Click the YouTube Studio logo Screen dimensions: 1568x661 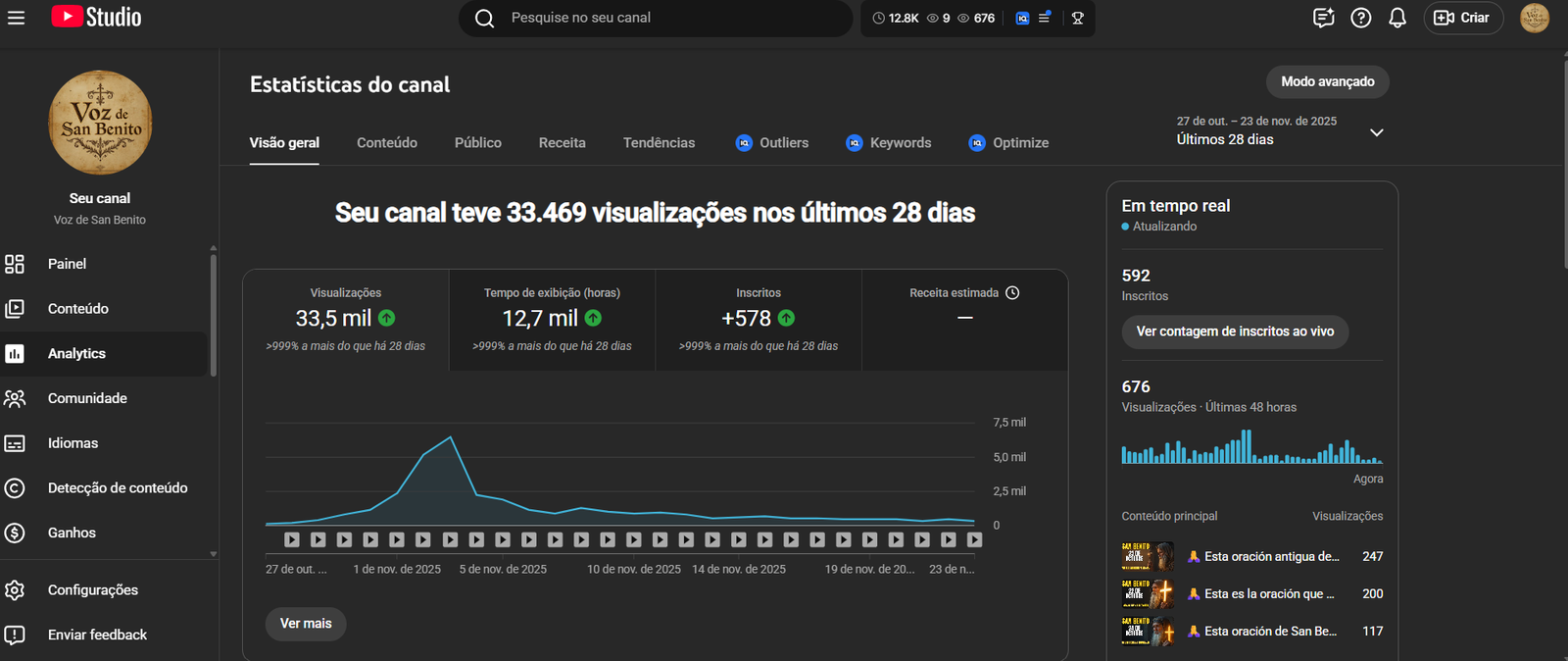97,18
